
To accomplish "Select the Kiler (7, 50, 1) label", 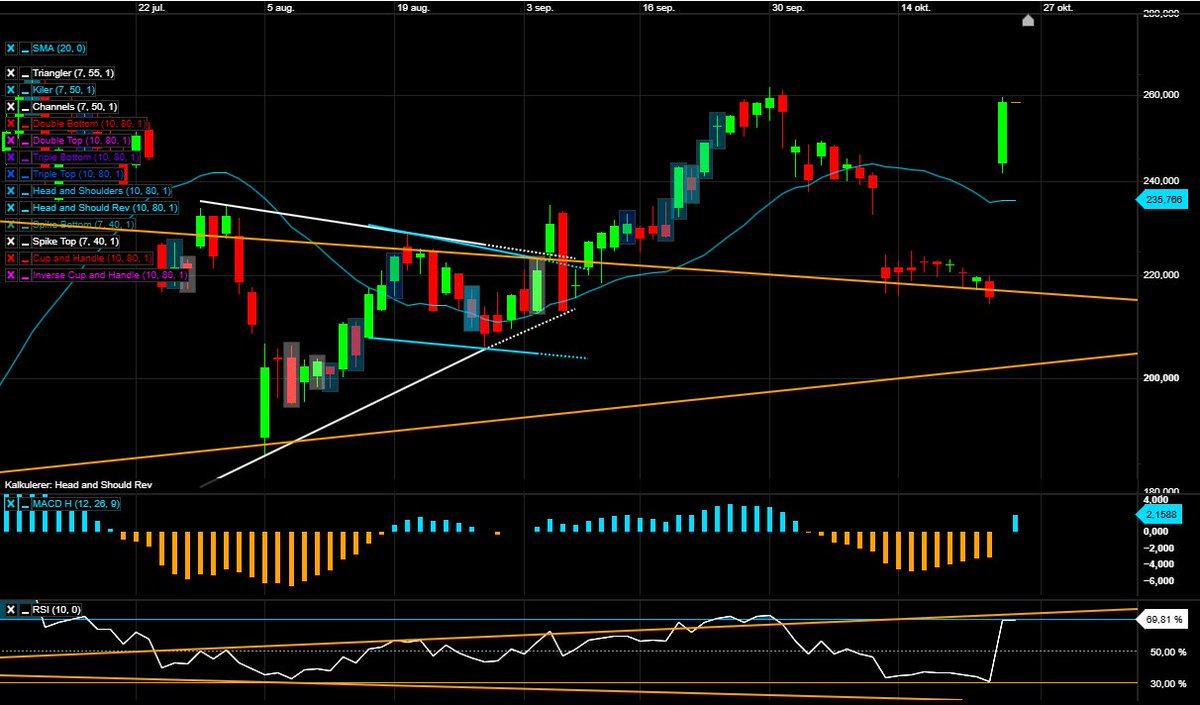I will [x=64, y=90].
